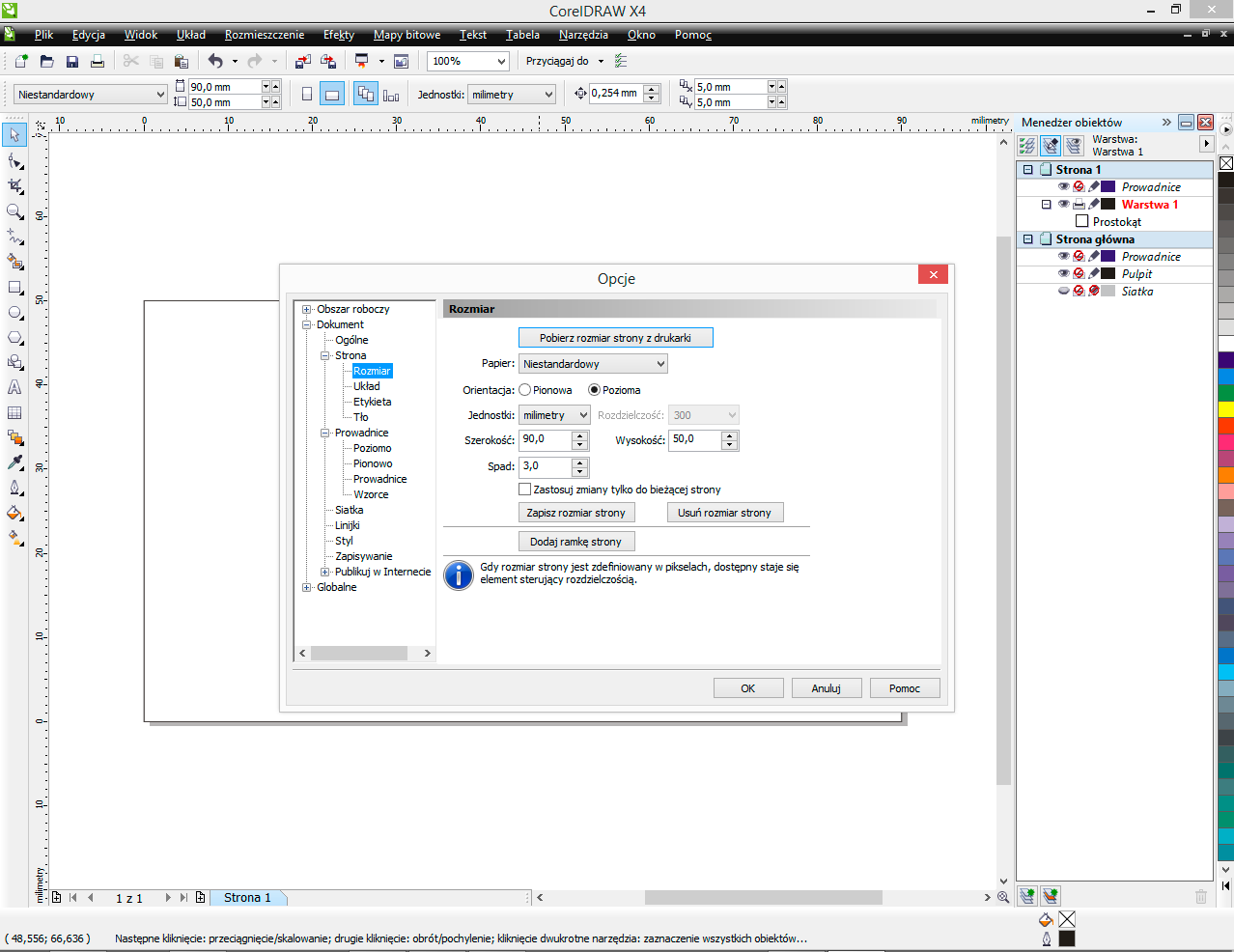Check Zastosuj zmiany tylko do bieżącej strony
Screen dimensions: 1234x952
click(525, 490)
